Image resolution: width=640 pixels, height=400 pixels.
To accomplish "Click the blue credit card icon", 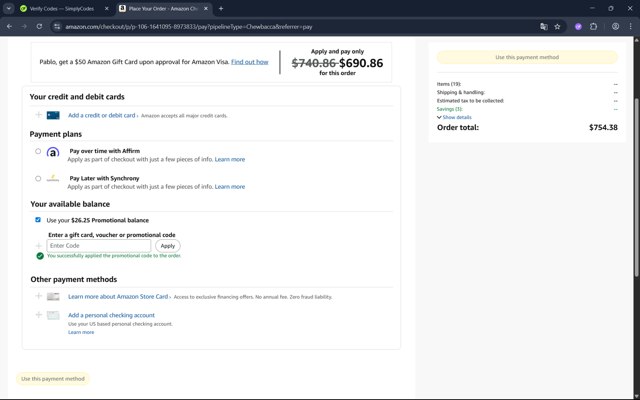I will coord(53,116).
